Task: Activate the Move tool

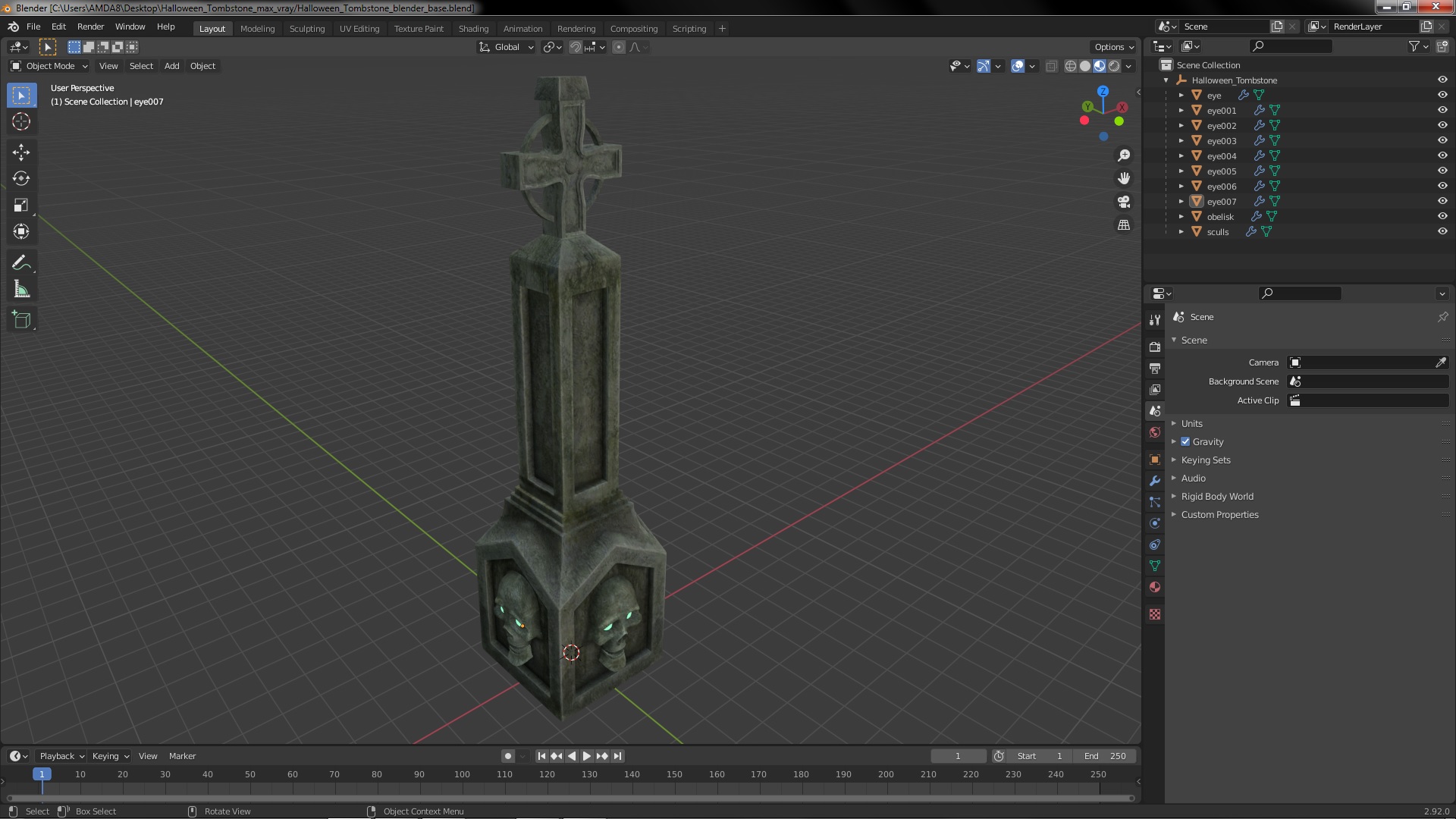Action: [21, 152]
